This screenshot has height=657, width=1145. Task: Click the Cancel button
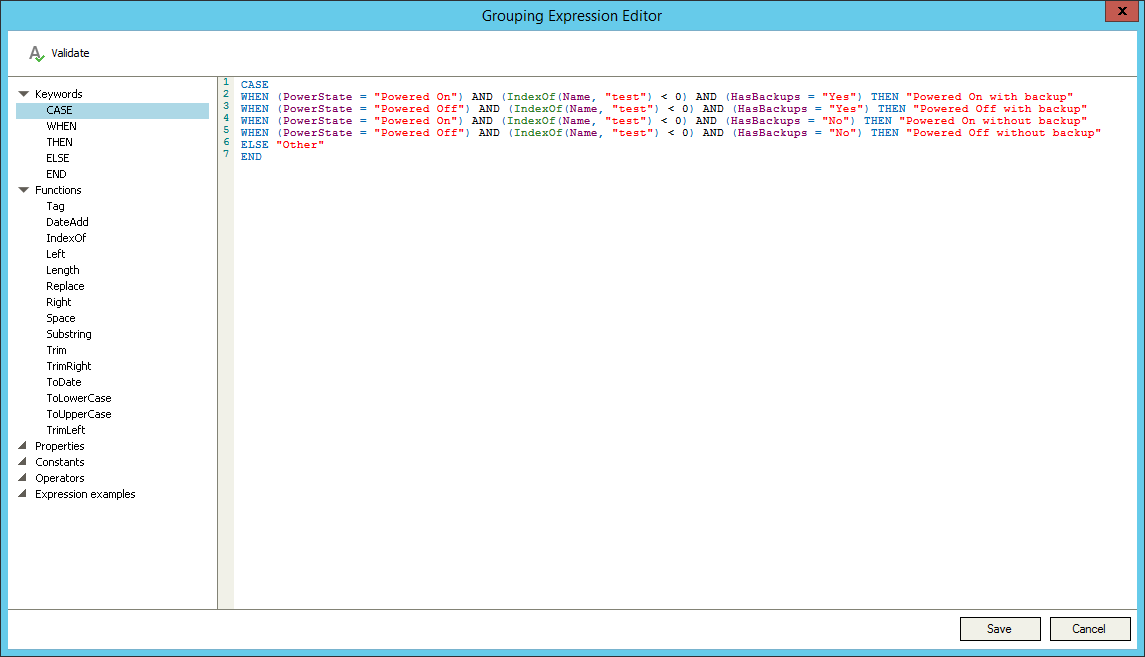[x=1090, y=628]
